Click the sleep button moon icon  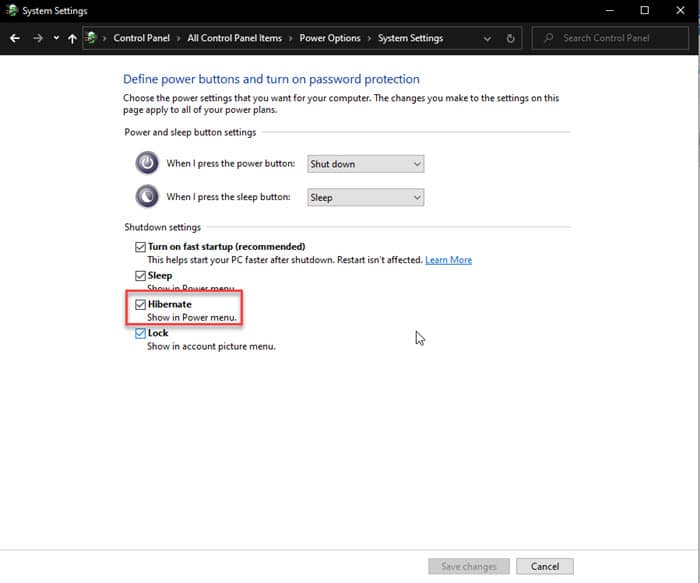click(x=147, y=196)
